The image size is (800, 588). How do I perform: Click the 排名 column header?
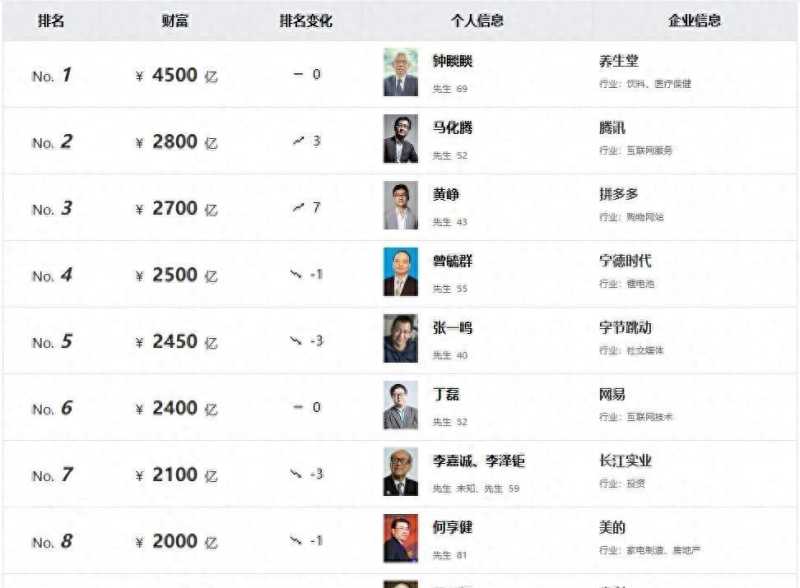coord(50,20)
